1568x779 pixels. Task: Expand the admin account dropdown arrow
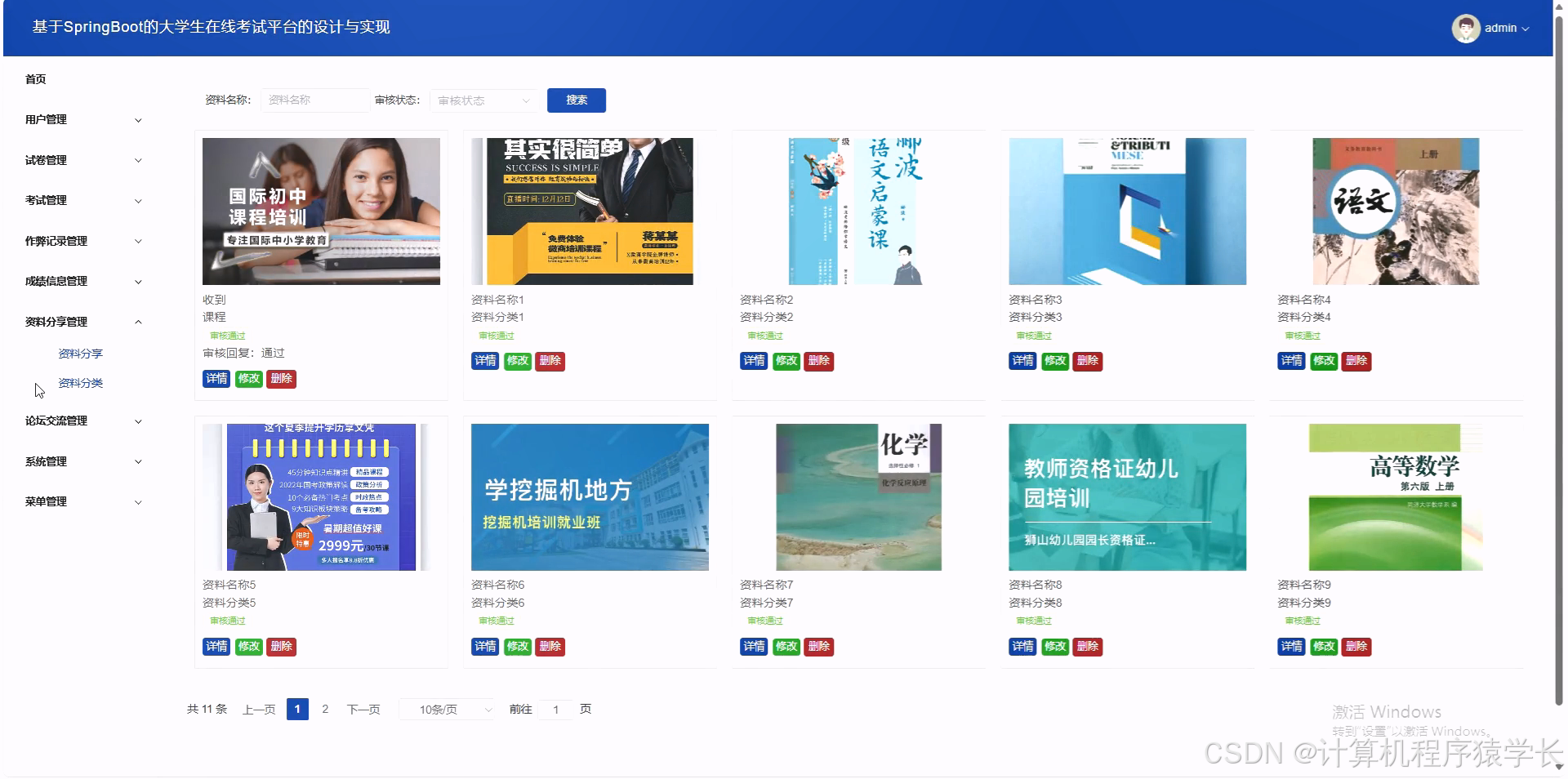pyautogui.click(x=1526, y=29)
